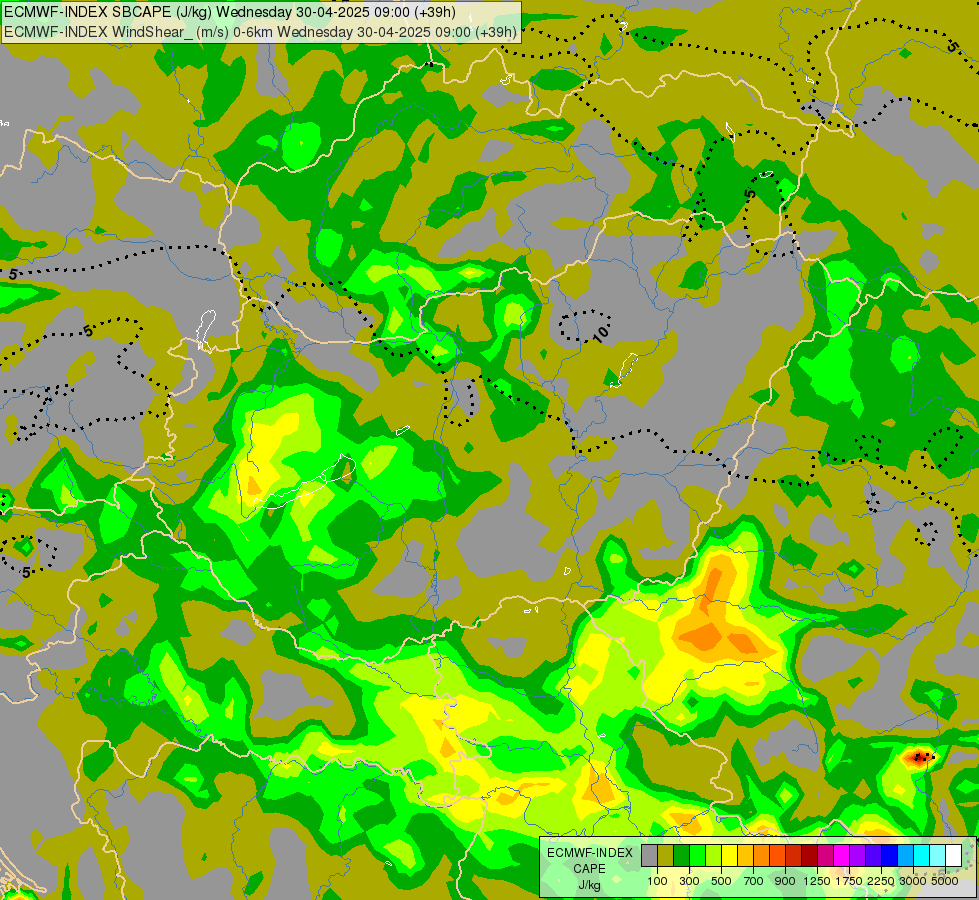This screenshot has width=979, height=900.
Task: Select the dark red legend swatch
Action: tap(810, 855)
